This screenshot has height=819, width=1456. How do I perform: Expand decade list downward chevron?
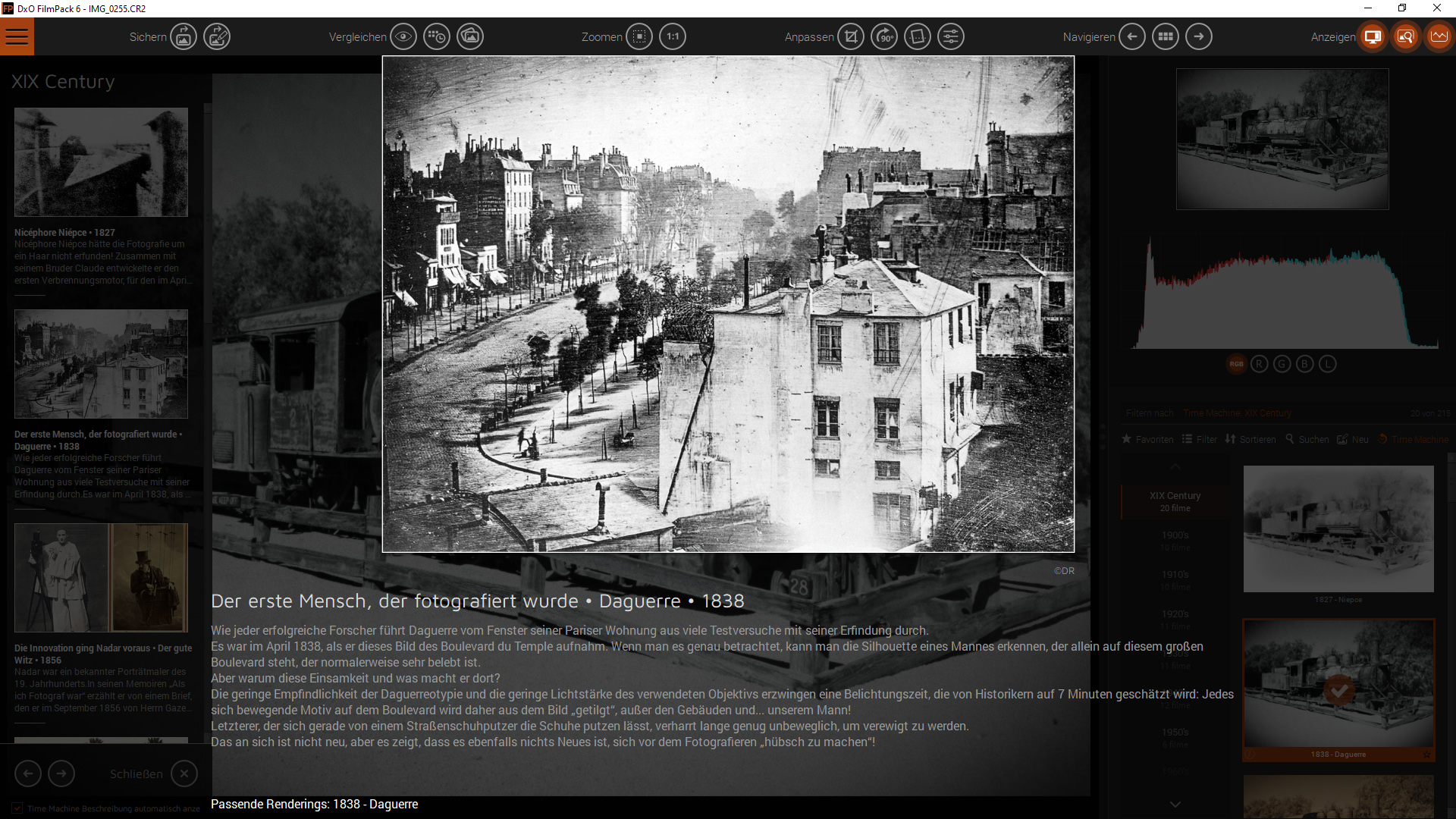pyautogui.click(x=1175, y=805)
